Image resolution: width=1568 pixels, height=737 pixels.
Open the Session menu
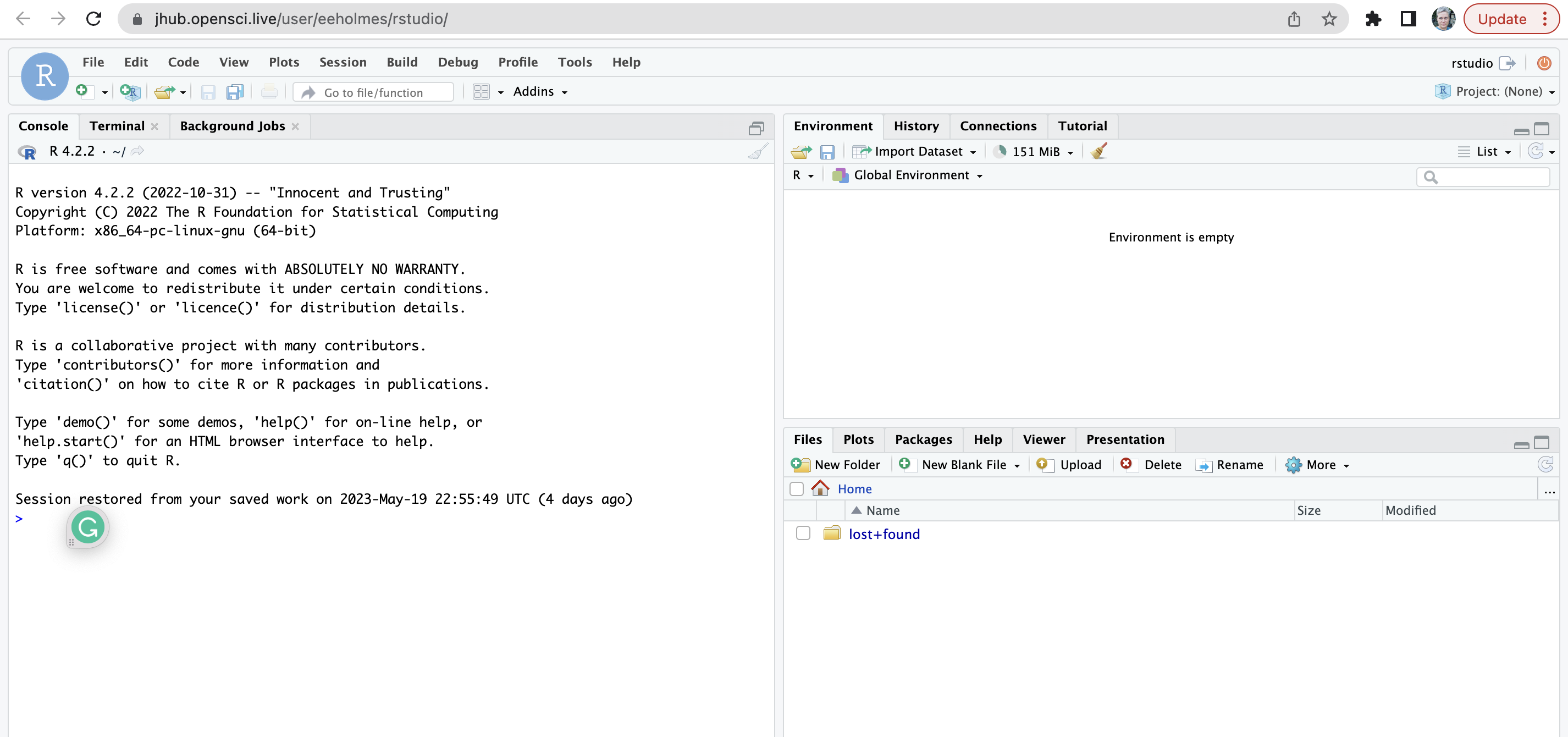tap(343, 62)
